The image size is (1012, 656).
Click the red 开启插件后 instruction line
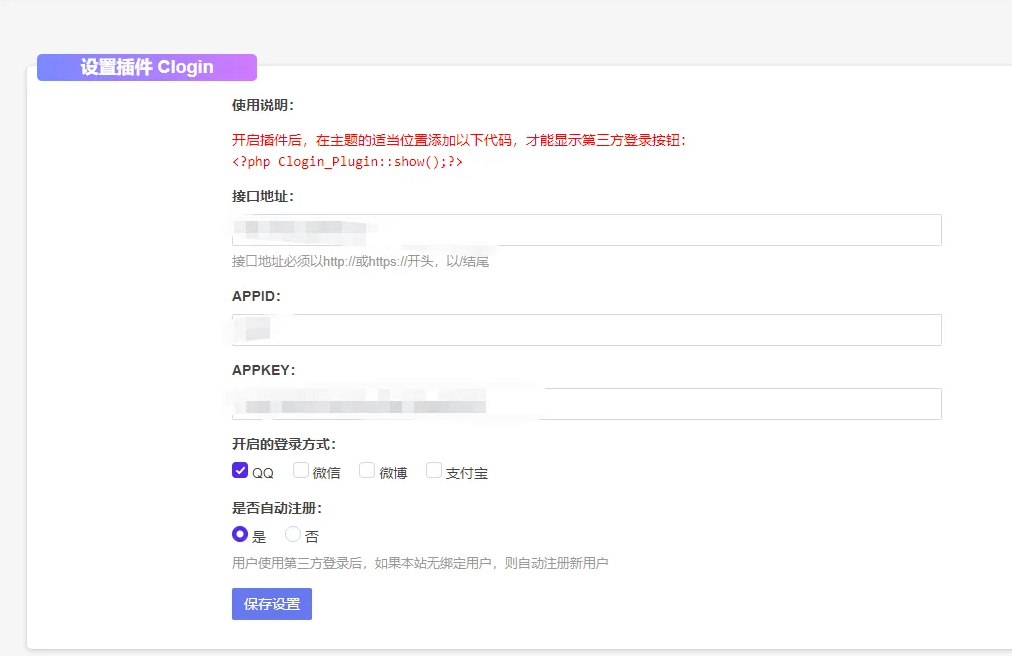[459, 141]
